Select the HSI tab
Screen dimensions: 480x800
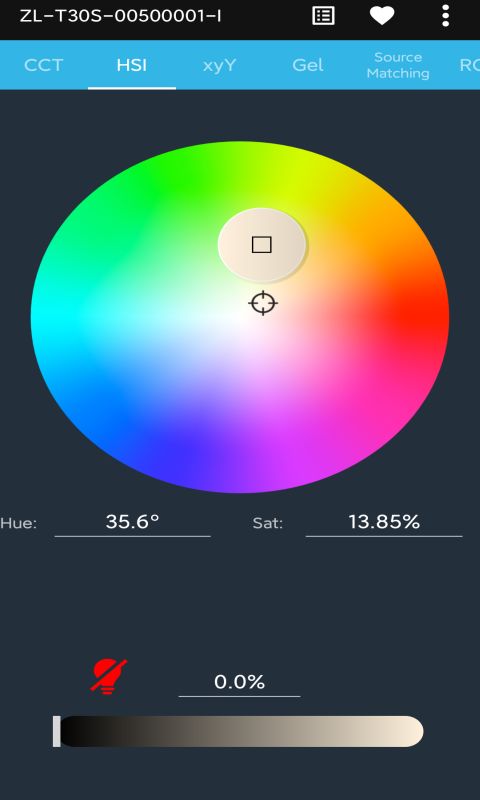tap(132, 65)
